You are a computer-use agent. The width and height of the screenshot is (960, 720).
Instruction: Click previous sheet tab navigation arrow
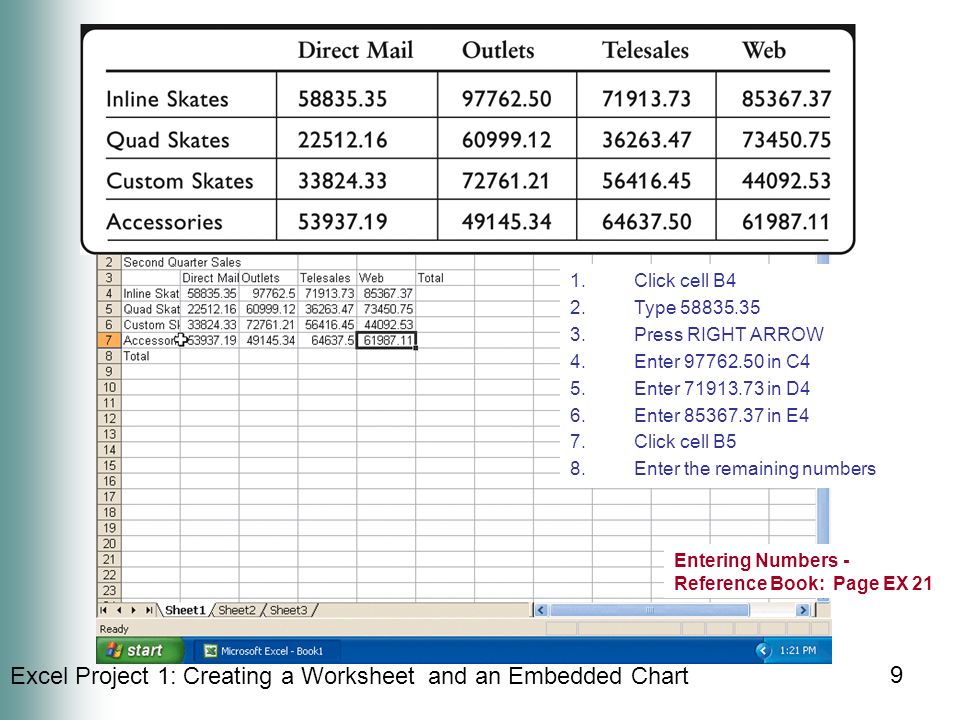(x=119, y=610)
